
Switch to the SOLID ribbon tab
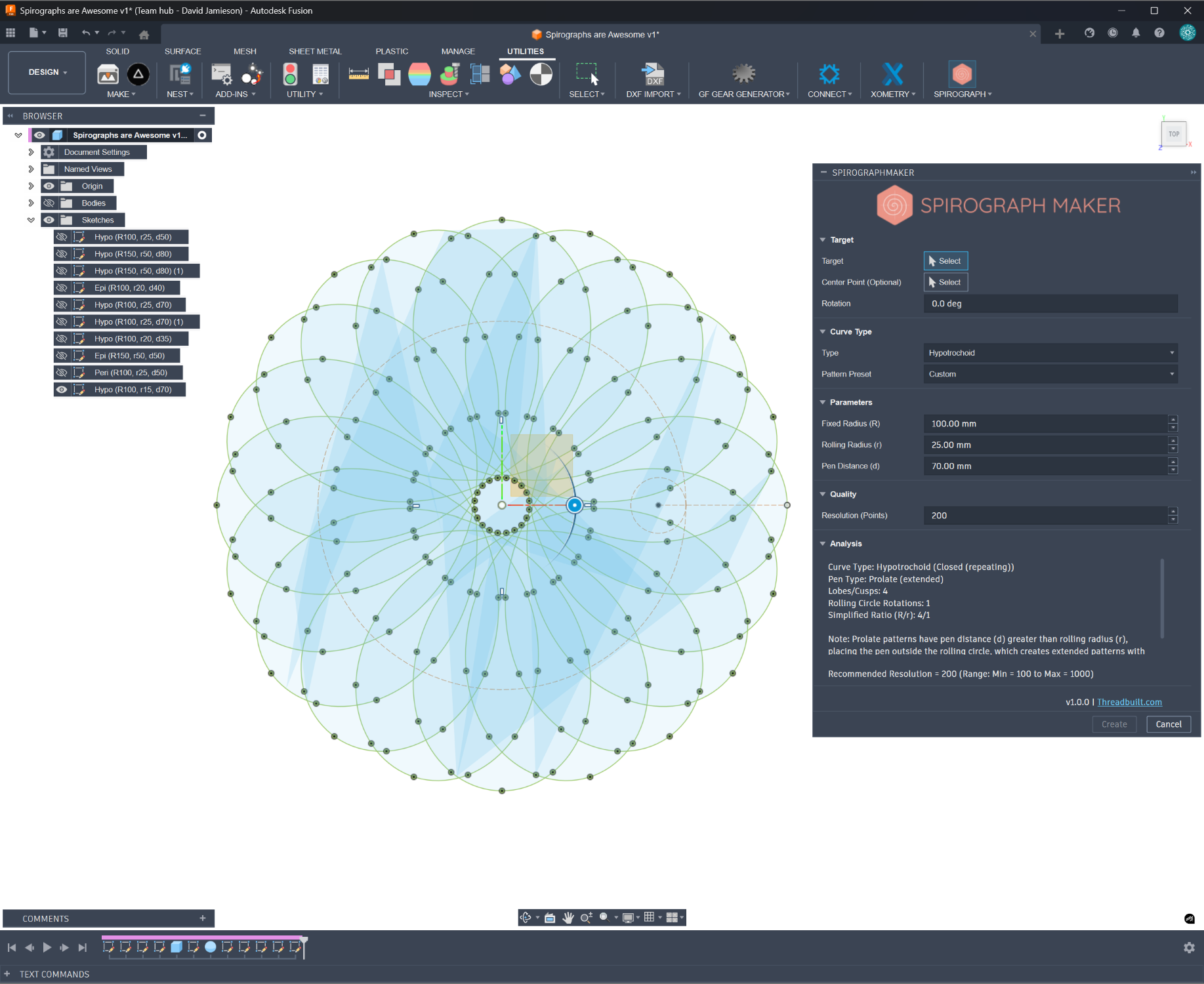tap(117, 51)
